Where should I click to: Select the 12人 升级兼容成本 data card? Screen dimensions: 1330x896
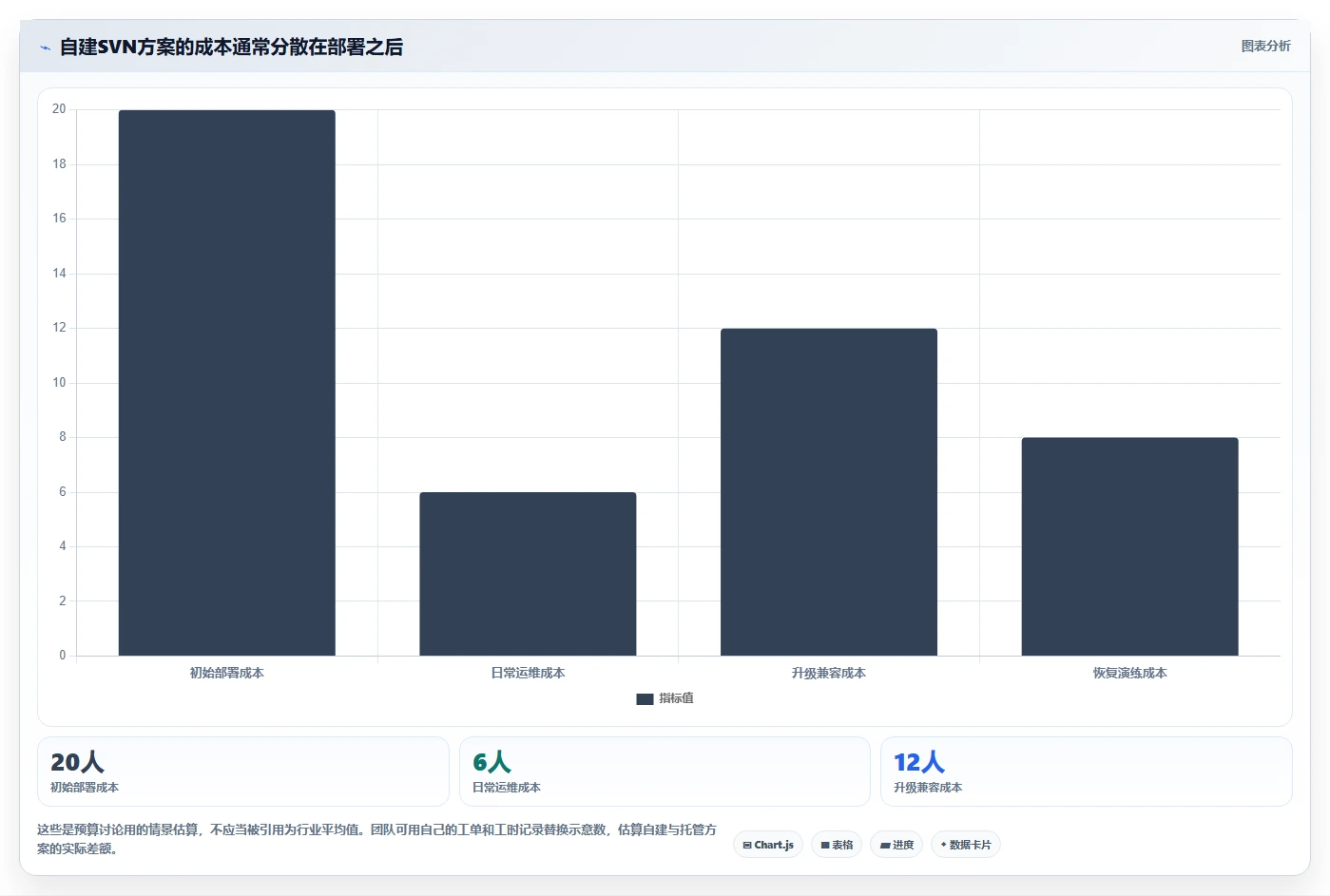pyautogui.click(x=1086, y=772)
